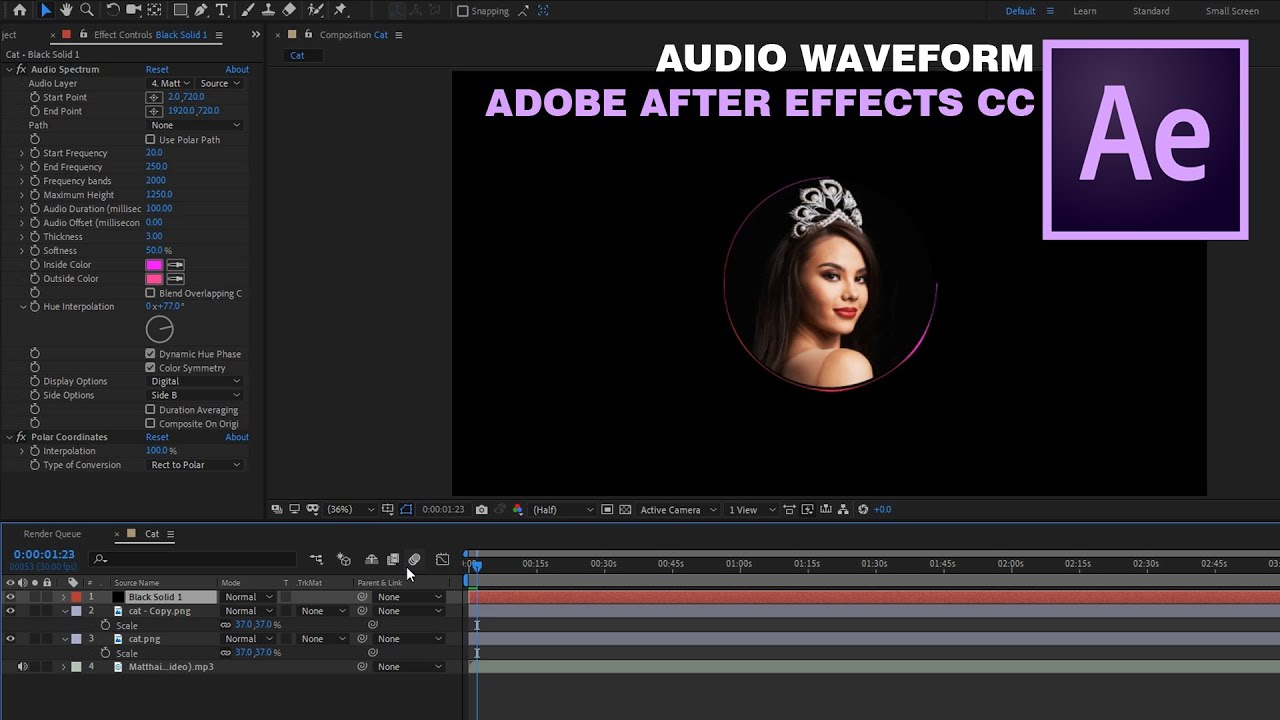
Task: Select the Brush tool
Action: click(x=247, y=10)
